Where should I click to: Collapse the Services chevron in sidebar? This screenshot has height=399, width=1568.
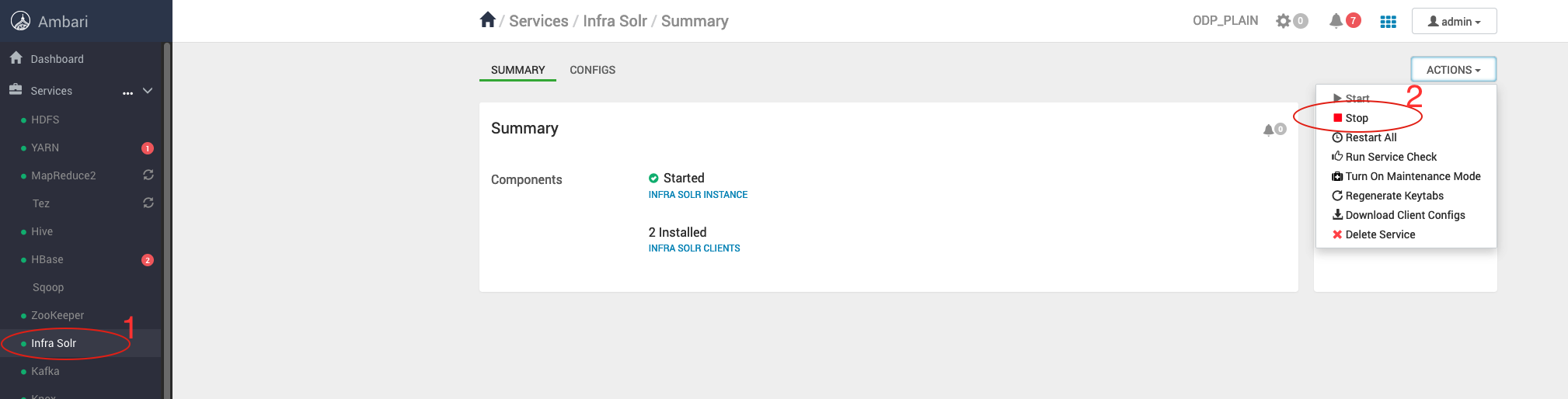[x=148, y=91]
